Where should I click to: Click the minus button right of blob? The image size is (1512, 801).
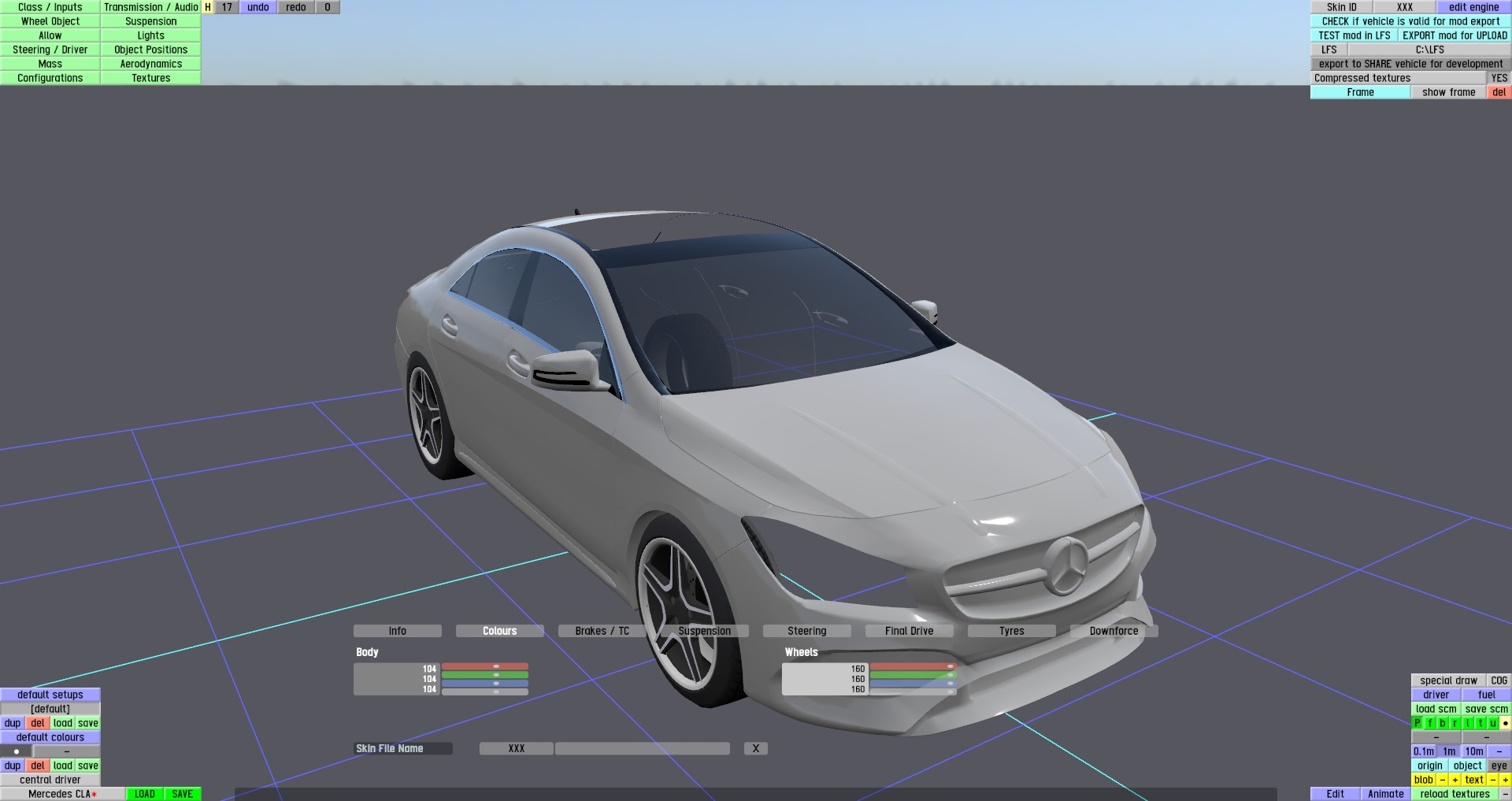pyautogui.click(x=1443, y=780)
